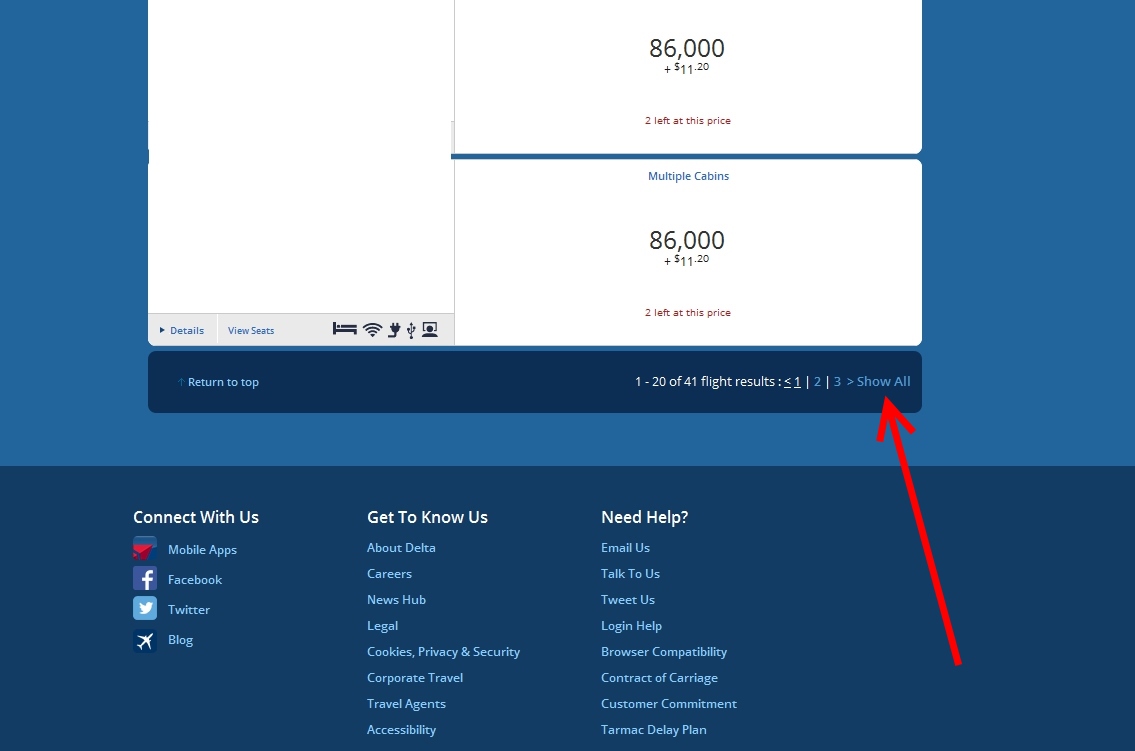Image resolution: width=1135 pixels, height=751 pixels.
Task: Select the lower 86,000 miles fare
Action: 687,241
